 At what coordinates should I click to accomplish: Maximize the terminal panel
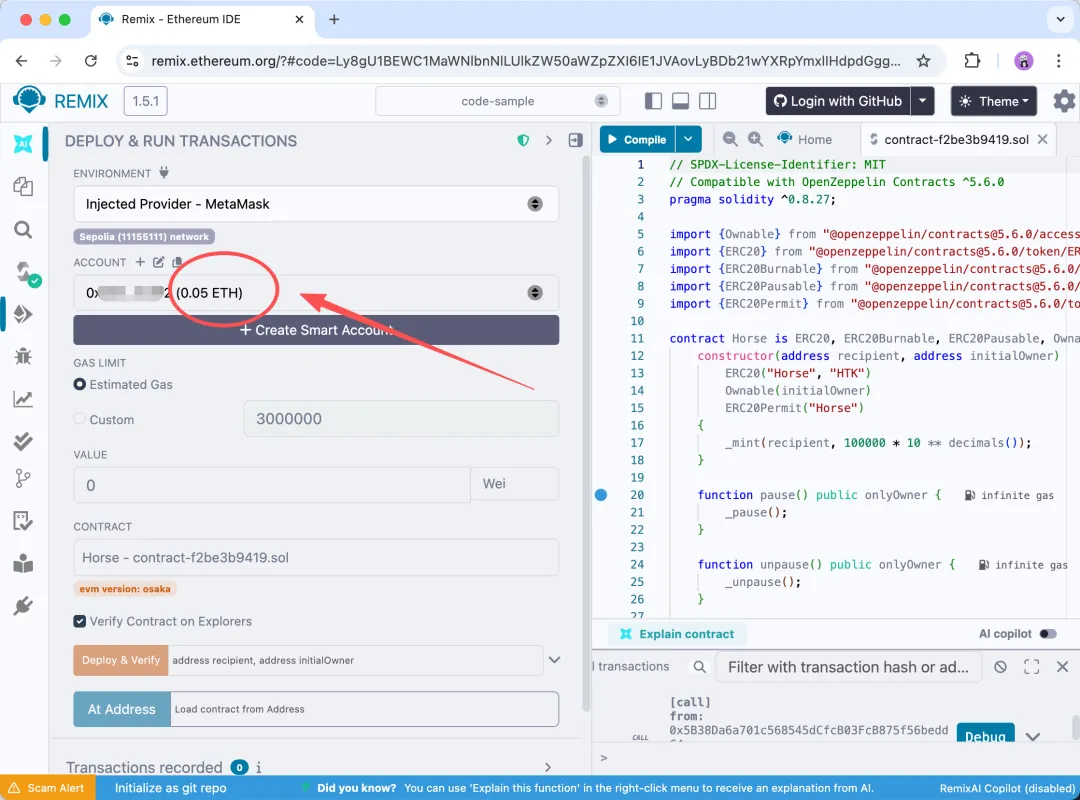1031,667
